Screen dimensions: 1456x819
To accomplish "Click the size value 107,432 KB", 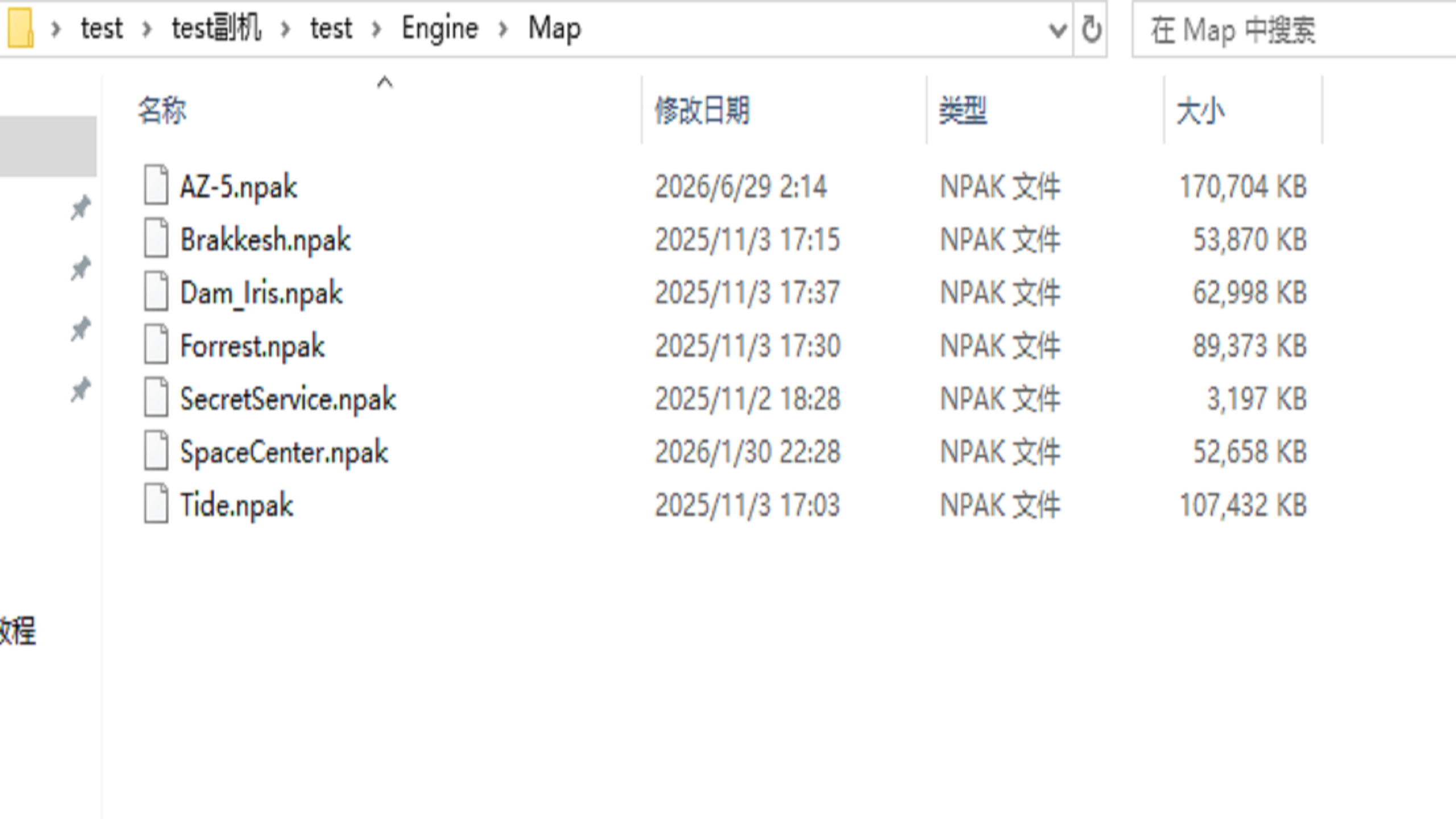I will coord(1243,505).
